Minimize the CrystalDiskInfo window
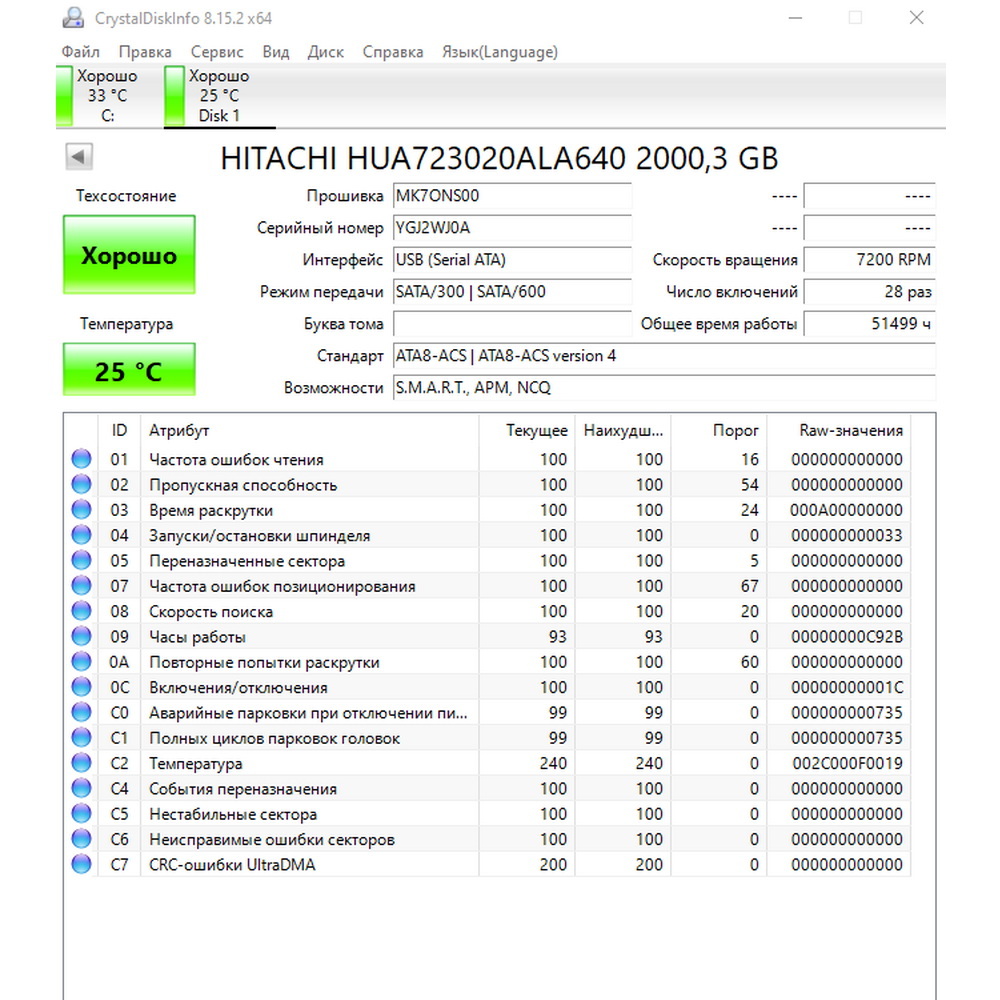The height and width of the screenshot is (1000, 1000). pyautogui.click(x=795, y=18)
